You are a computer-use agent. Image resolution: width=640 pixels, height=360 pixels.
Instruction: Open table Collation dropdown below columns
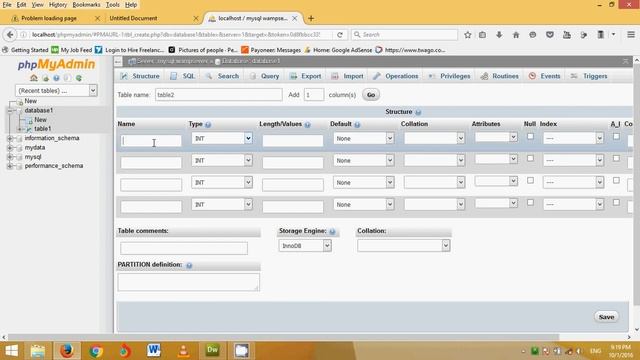click(404, 246)
